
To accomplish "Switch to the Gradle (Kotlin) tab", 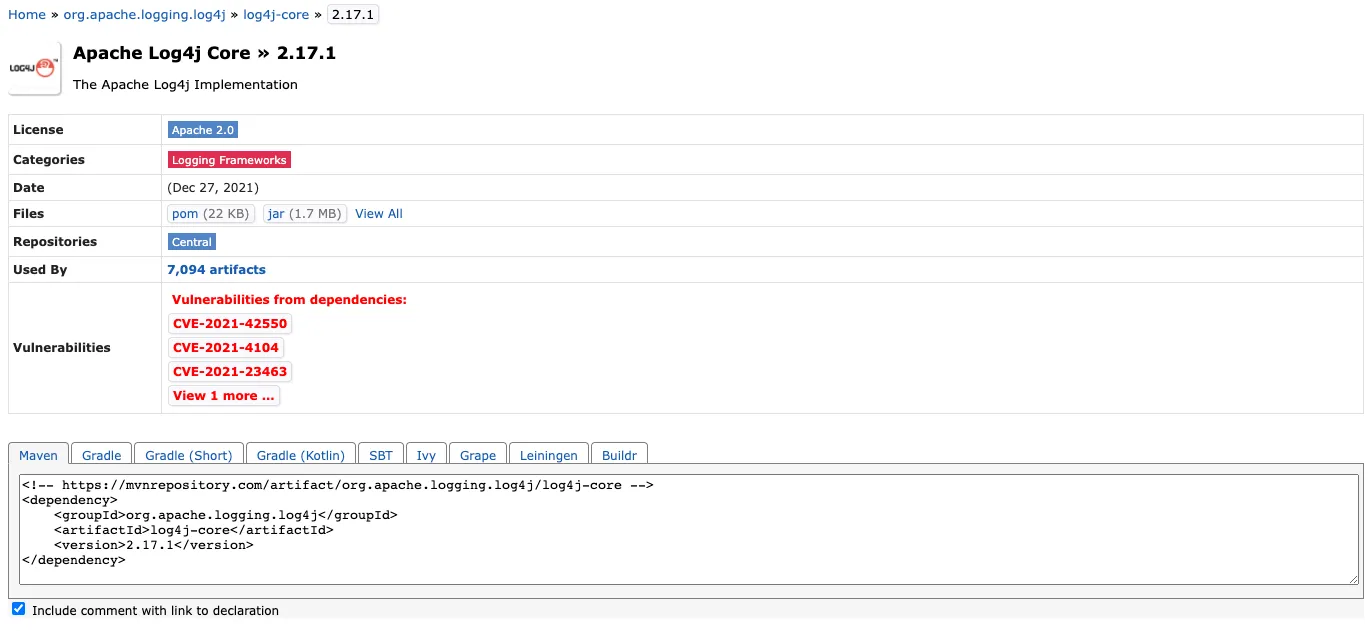I will click(301, 455).
